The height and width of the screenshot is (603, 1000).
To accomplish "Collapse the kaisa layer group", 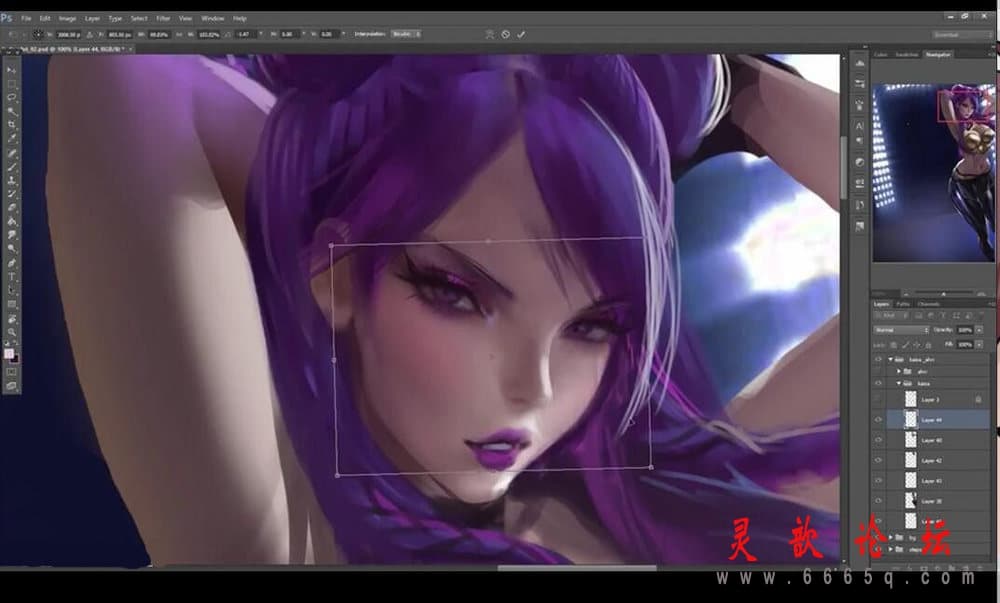I will click(x=899, y=384).
